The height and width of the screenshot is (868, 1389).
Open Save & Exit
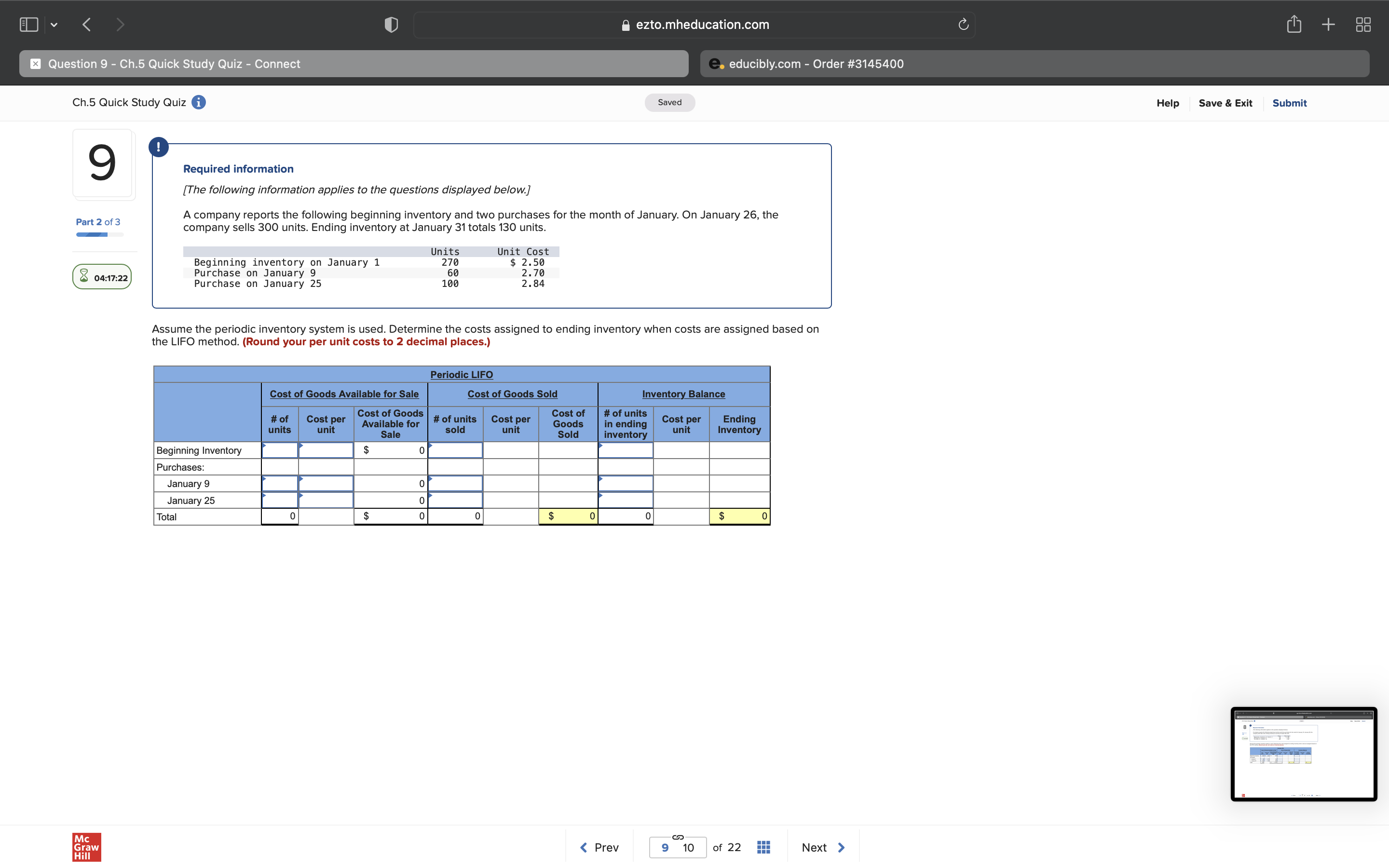(1225, 103)
